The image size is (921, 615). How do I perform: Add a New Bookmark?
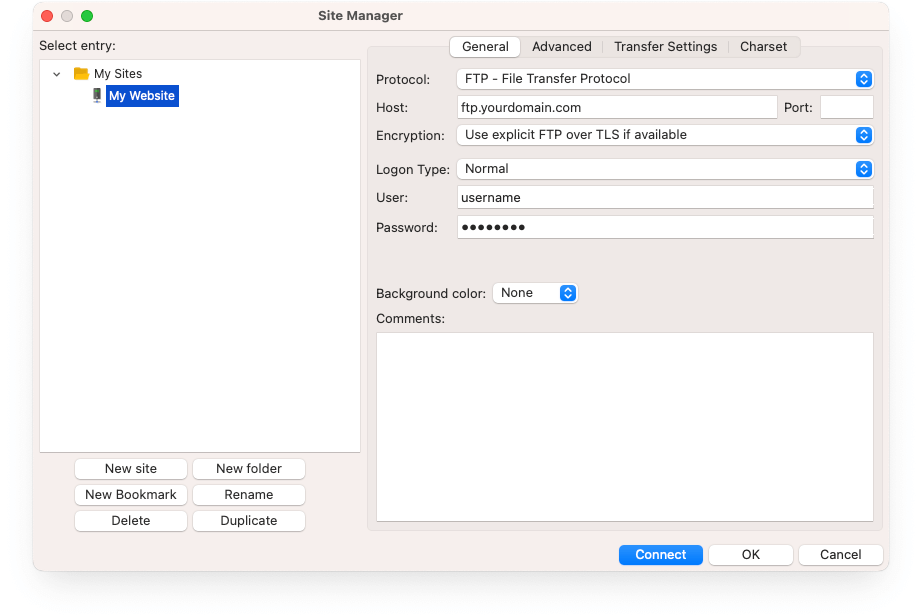point(130,494)
